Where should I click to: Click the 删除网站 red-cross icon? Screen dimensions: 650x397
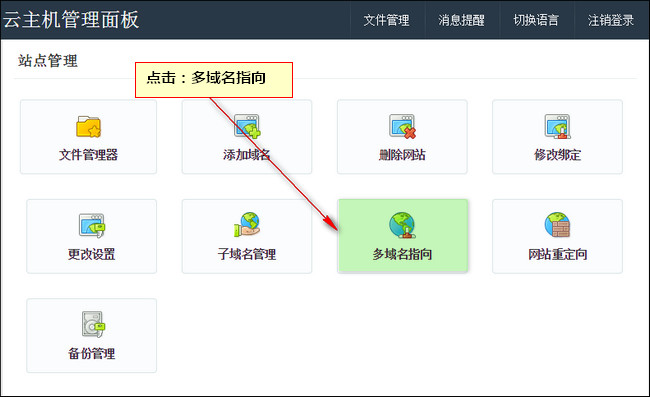(x=402, y=126)
